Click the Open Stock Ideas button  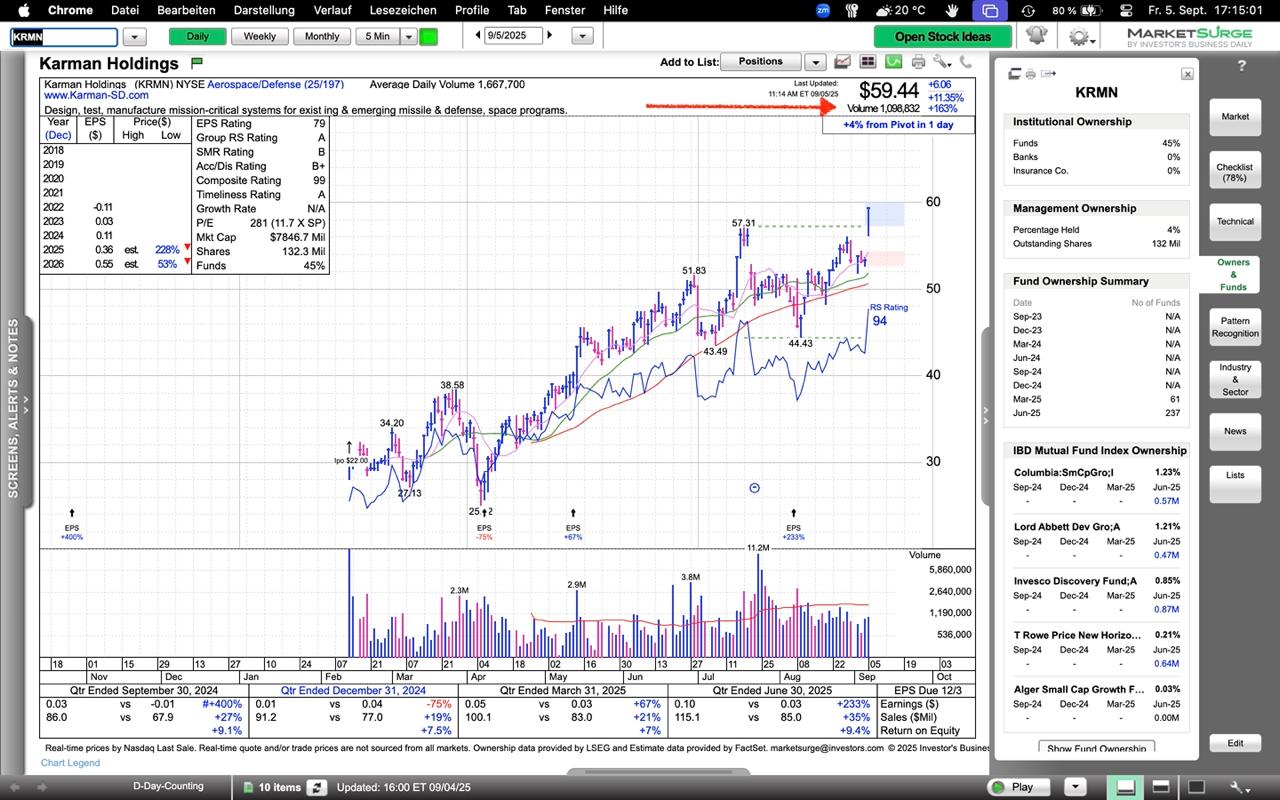tap(942, 36)
